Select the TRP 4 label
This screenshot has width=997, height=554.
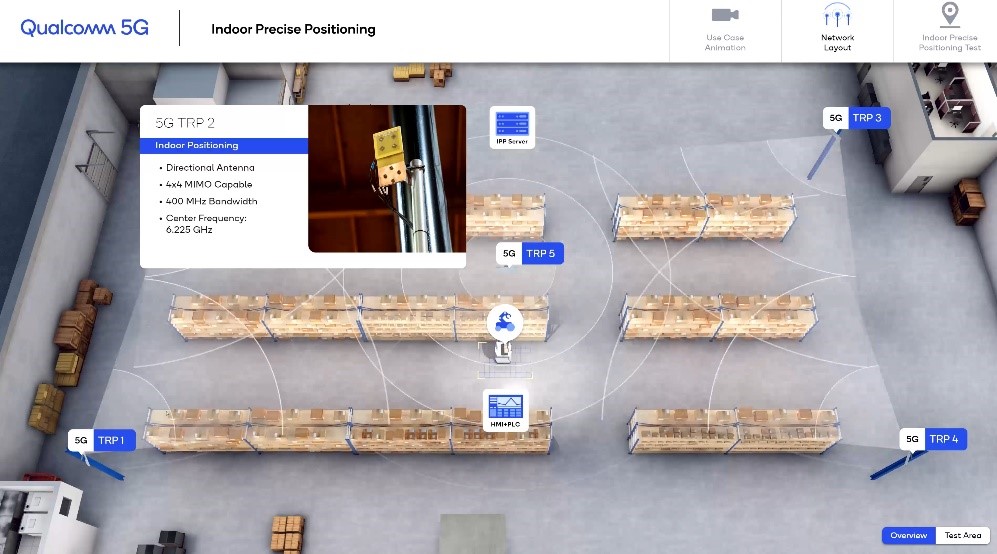click(943, 439)
